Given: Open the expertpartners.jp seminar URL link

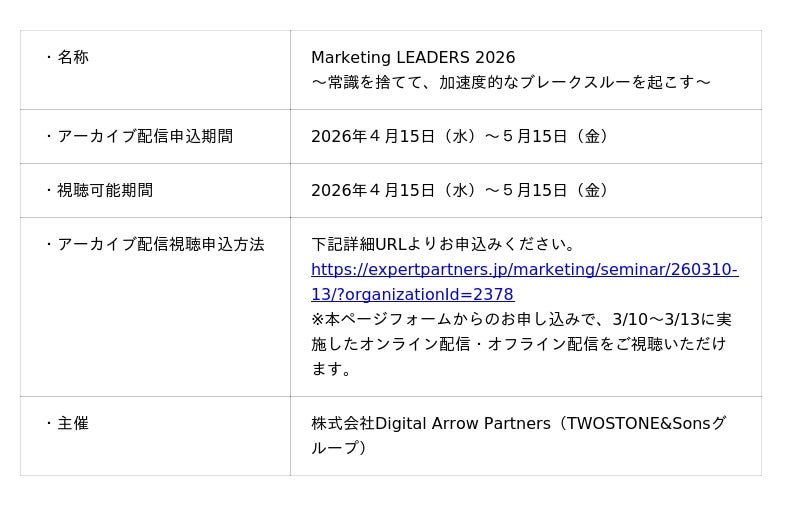Looking at the screenshot, I should tap(524, 269).
